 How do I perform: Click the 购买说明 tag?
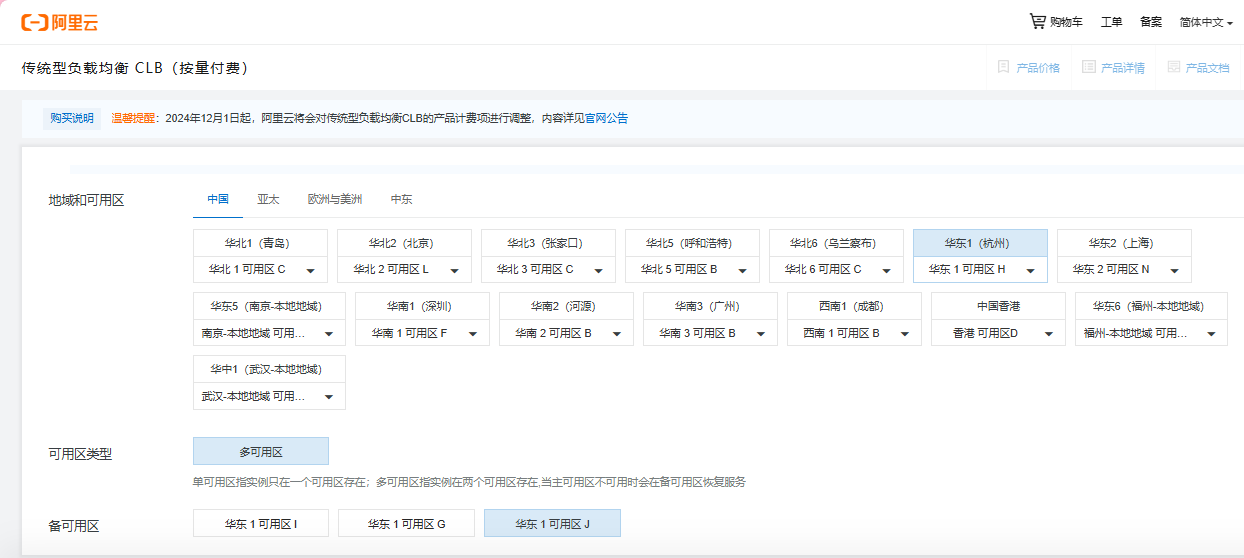[72, 118]
